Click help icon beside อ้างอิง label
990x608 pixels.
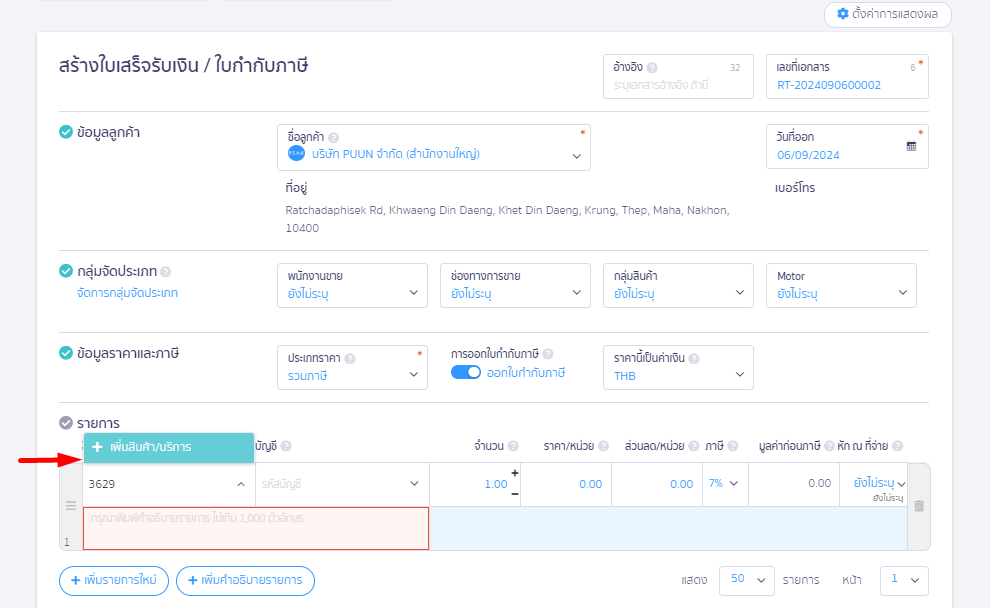pyautogui.click(x=652, y=68)
